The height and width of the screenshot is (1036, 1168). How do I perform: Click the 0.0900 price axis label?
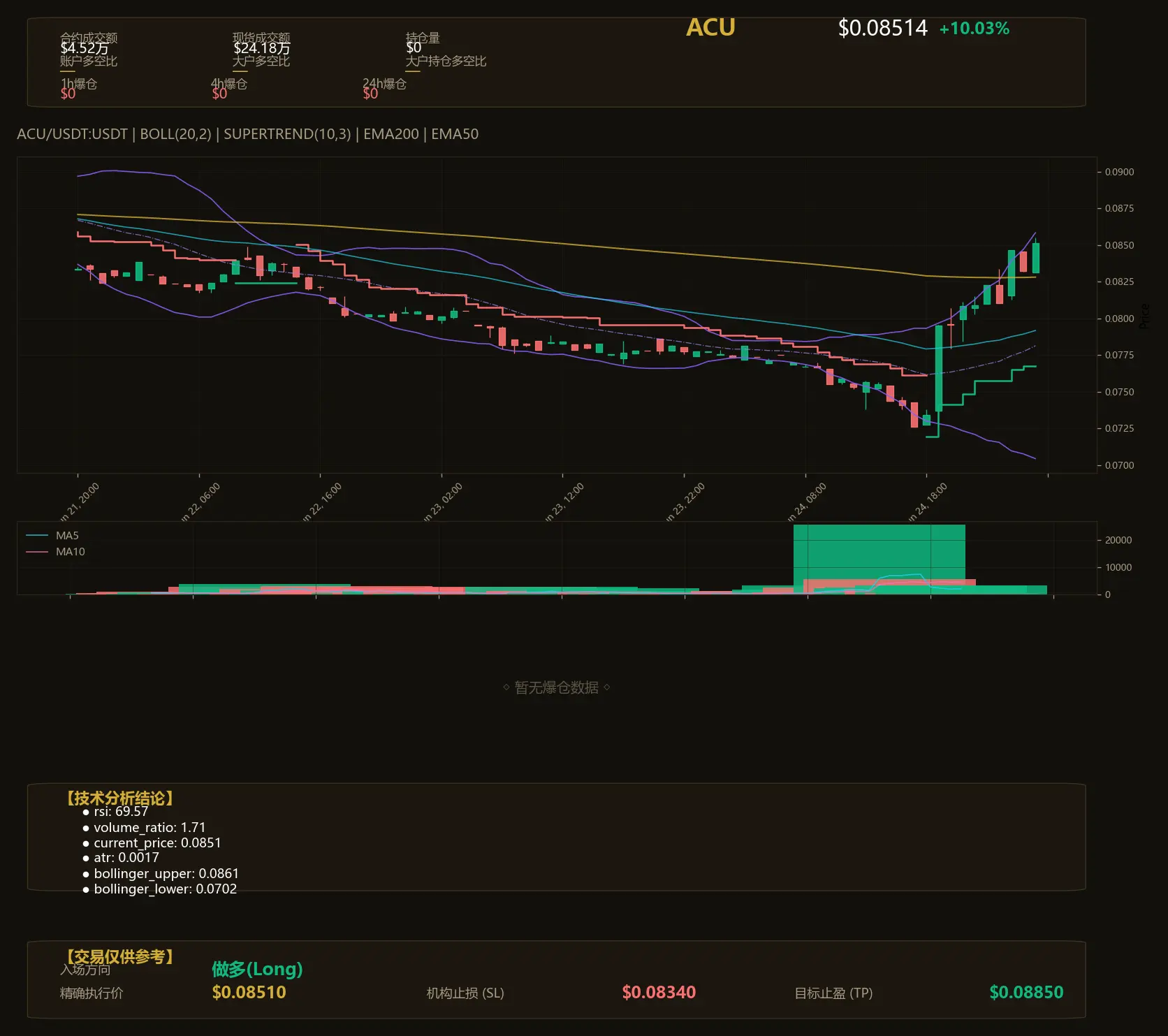(1119, 172)
